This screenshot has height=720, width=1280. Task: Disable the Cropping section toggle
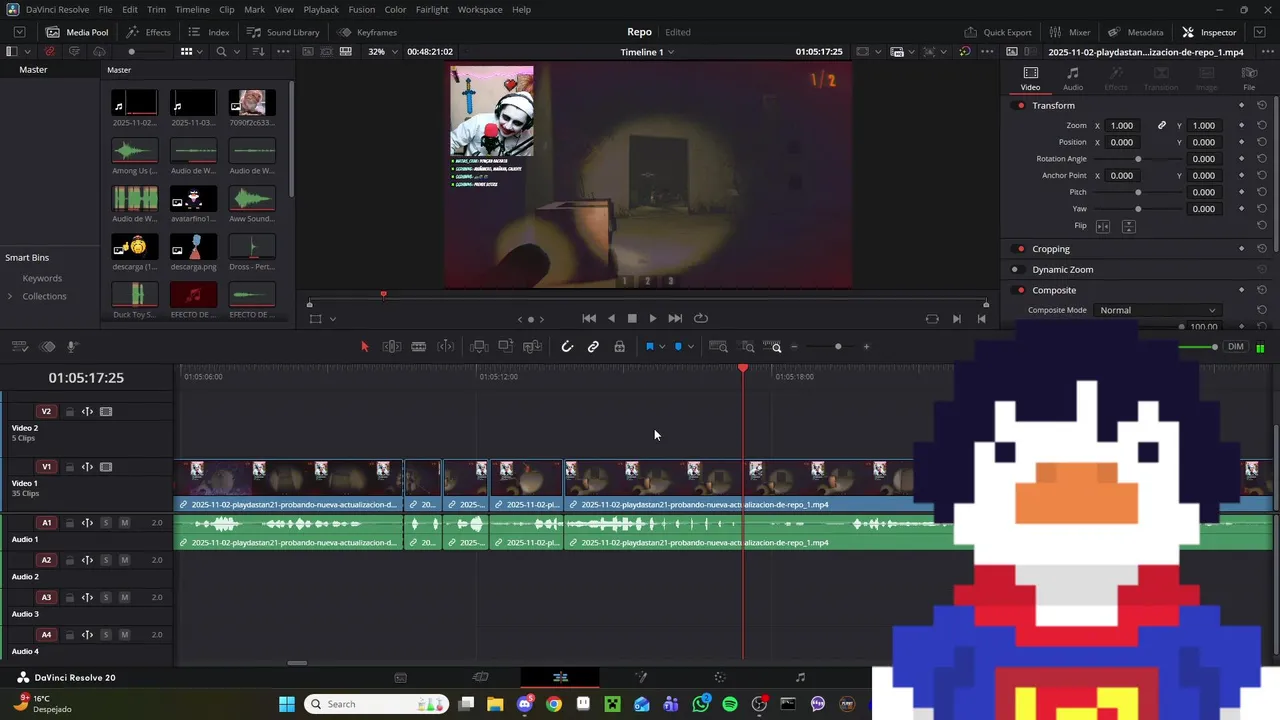pyautogui.click(x=1020, y=249)
